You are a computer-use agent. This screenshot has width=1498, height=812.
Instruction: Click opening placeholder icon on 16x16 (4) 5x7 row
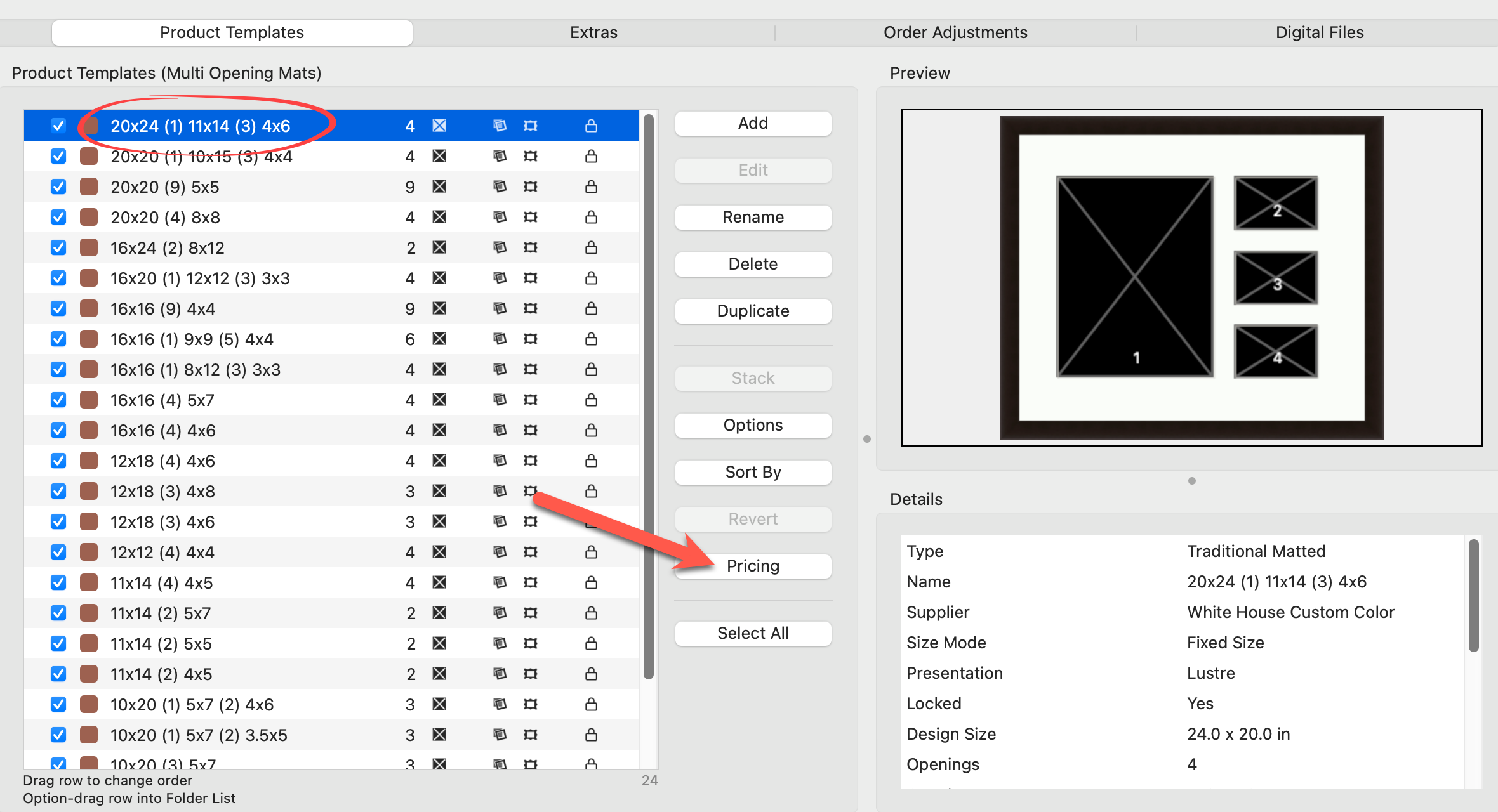pyautogui.click(x=439, y=400)
